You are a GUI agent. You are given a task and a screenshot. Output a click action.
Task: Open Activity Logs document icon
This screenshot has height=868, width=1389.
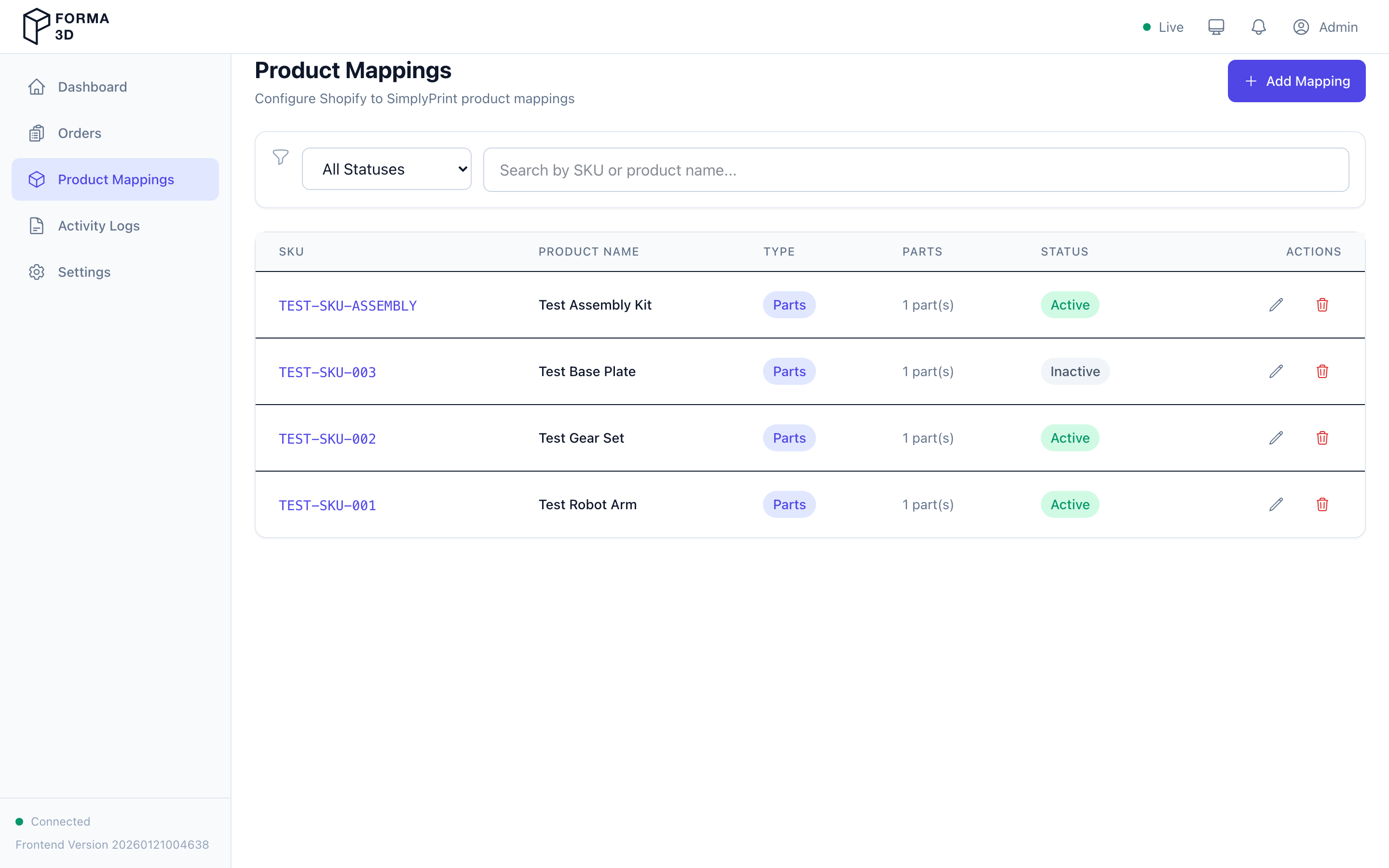point(37,226)
